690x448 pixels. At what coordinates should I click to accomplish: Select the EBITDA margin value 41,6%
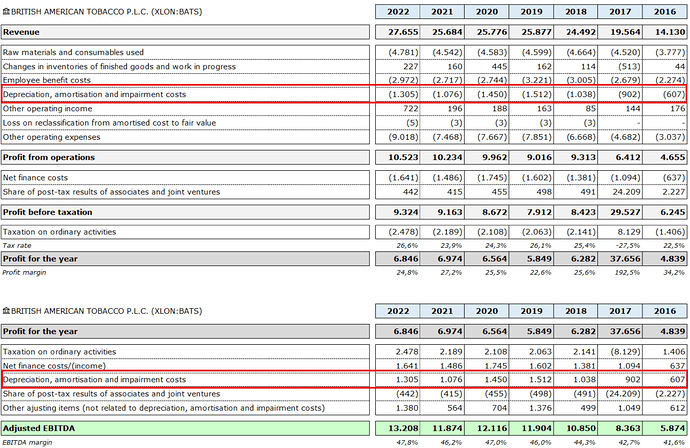(674, 442)
